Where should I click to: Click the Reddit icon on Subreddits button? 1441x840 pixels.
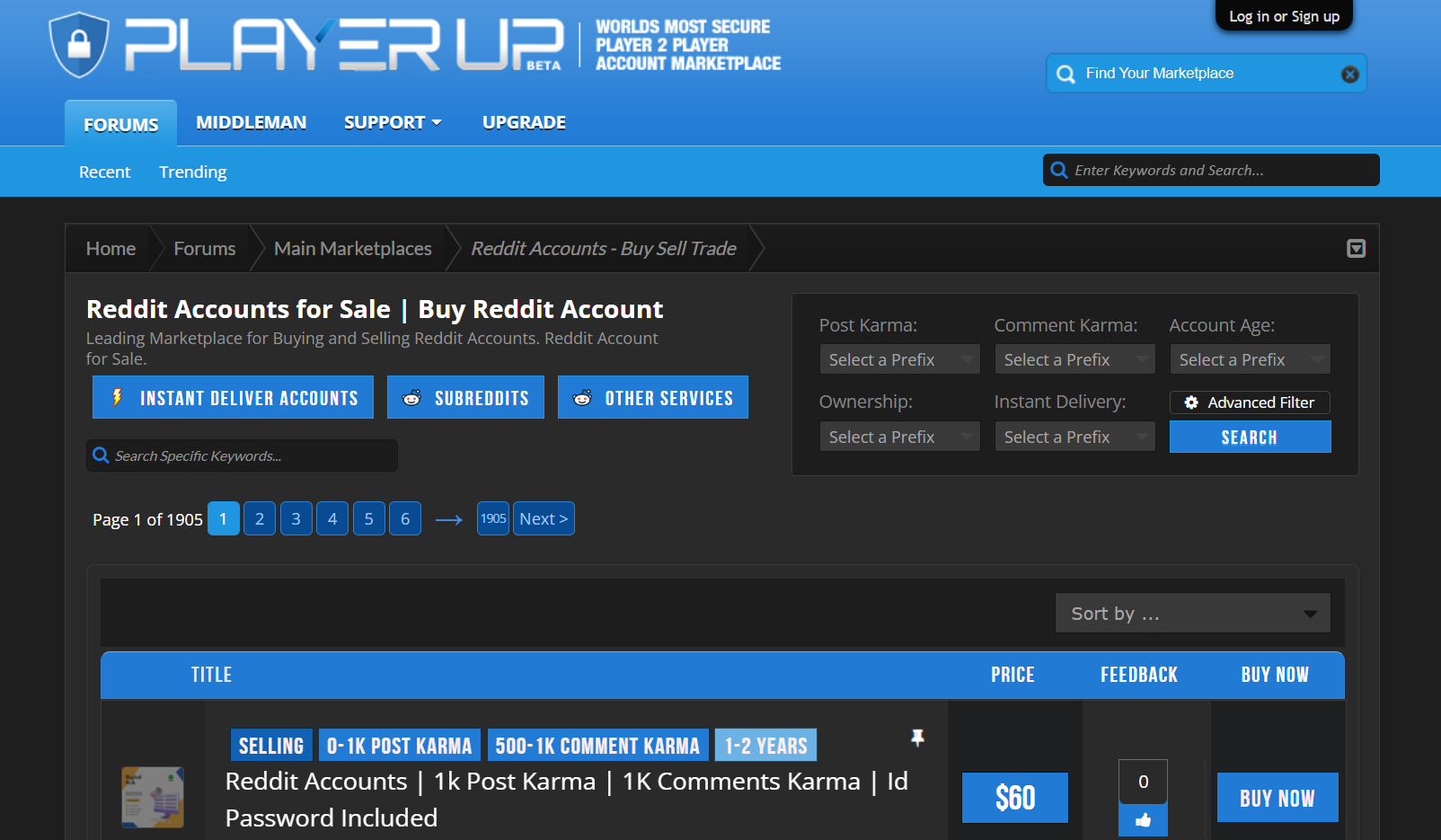(x=411, y=398)
